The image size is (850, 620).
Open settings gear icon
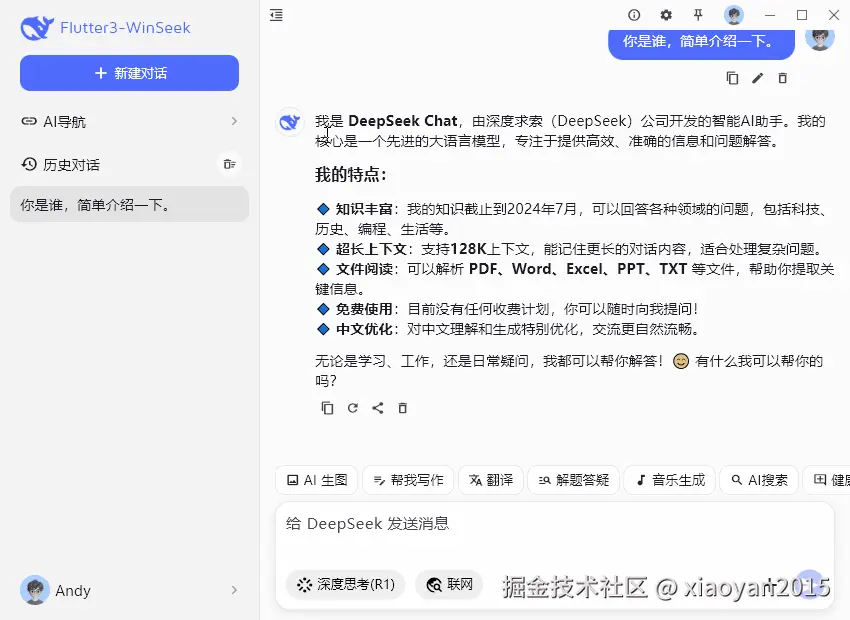(666, 15)
